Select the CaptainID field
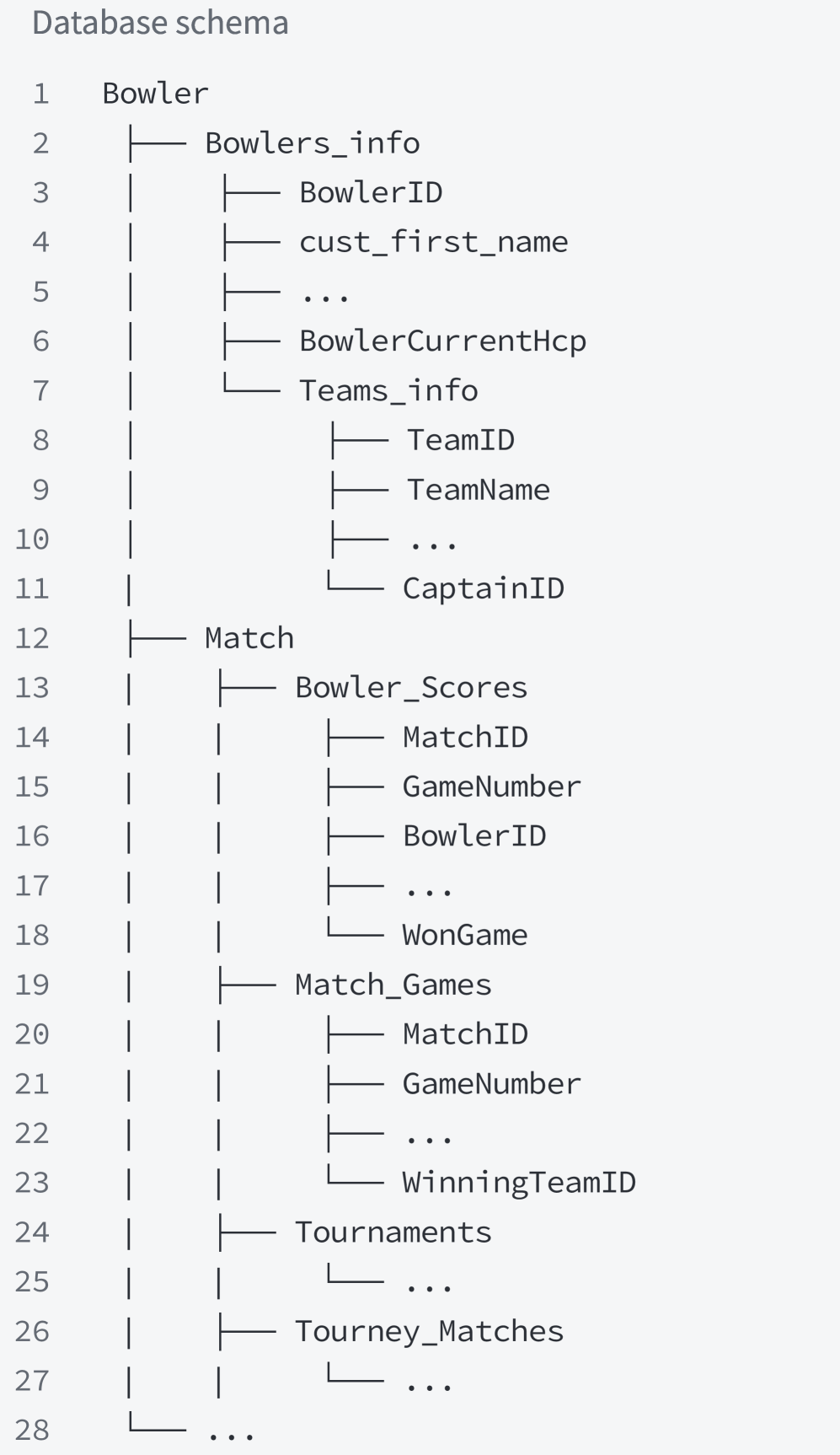The image size is (840, 1455). 483,589
